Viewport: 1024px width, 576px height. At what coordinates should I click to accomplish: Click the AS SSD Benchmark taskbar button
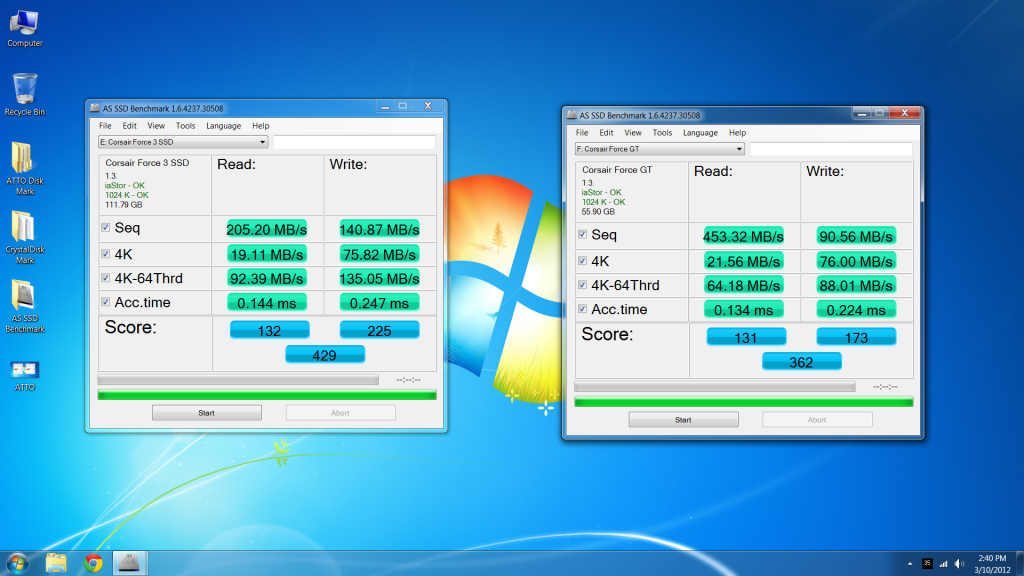coord(129,563)
